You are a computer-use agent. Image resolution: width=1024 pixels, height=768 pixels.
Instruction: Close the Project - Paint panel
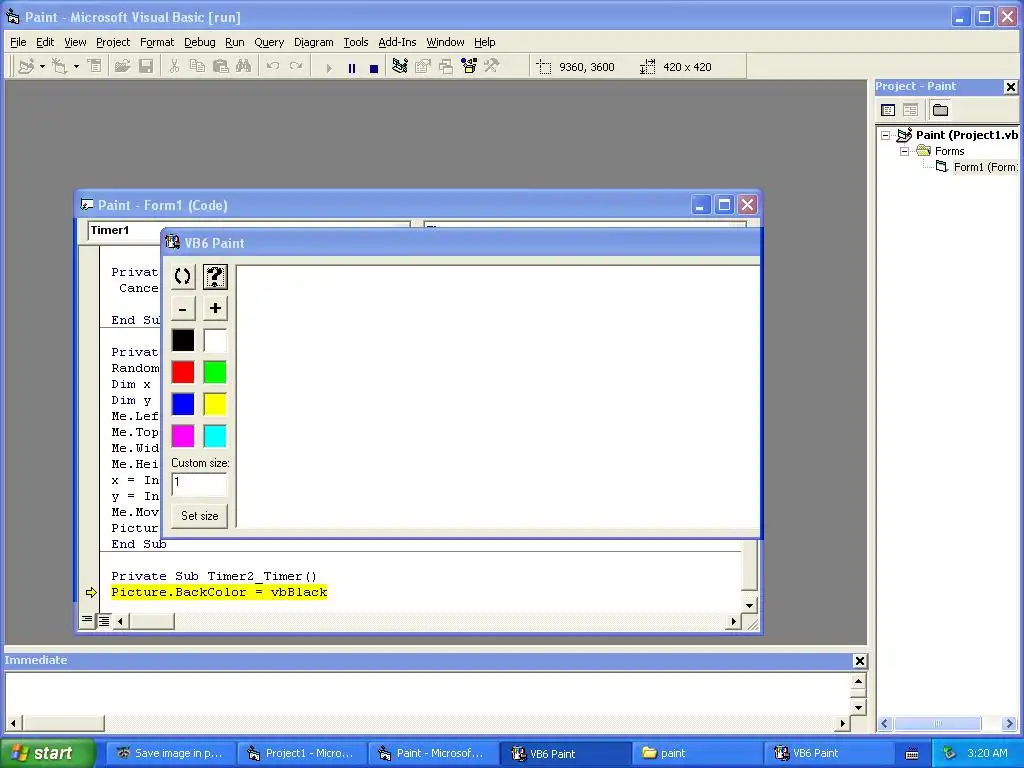[x=1010, y=86]
